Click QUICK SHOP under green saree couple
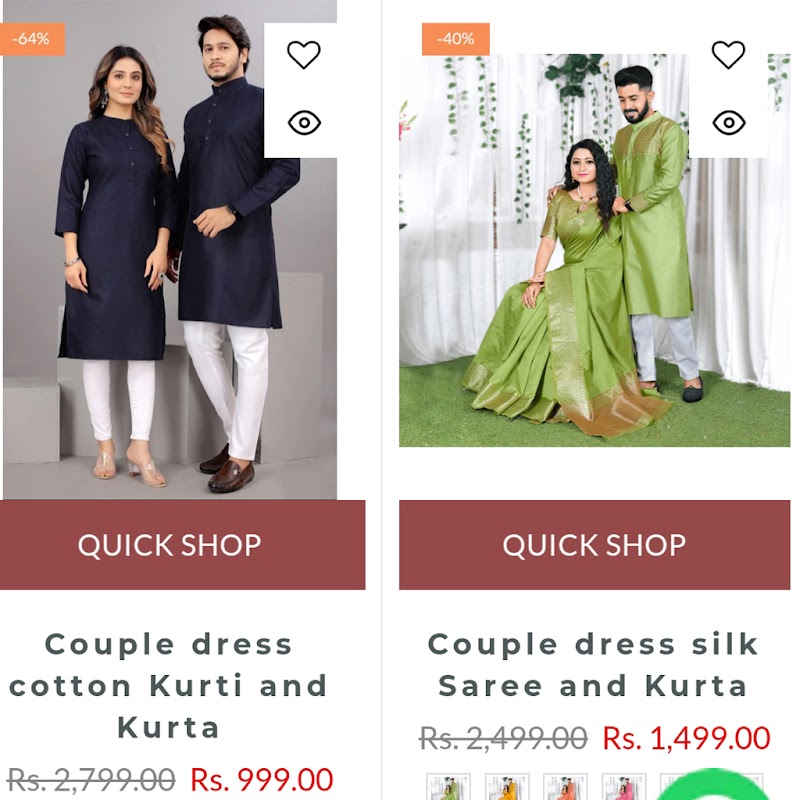 [594, 545]
